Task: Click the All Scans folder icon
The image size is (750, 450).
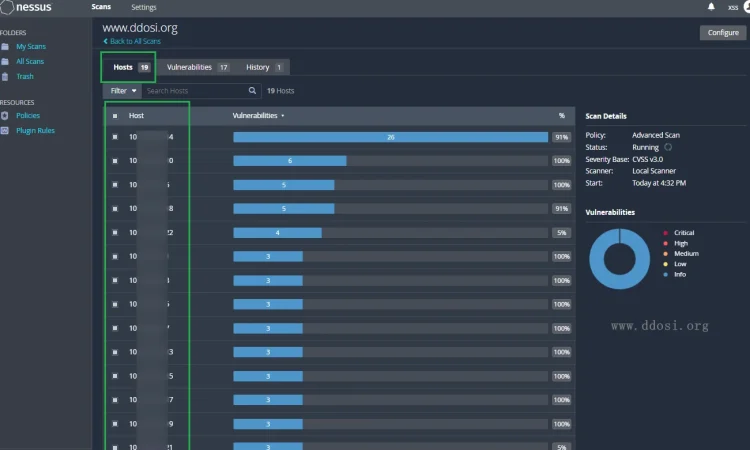Action: click(5, 61)
